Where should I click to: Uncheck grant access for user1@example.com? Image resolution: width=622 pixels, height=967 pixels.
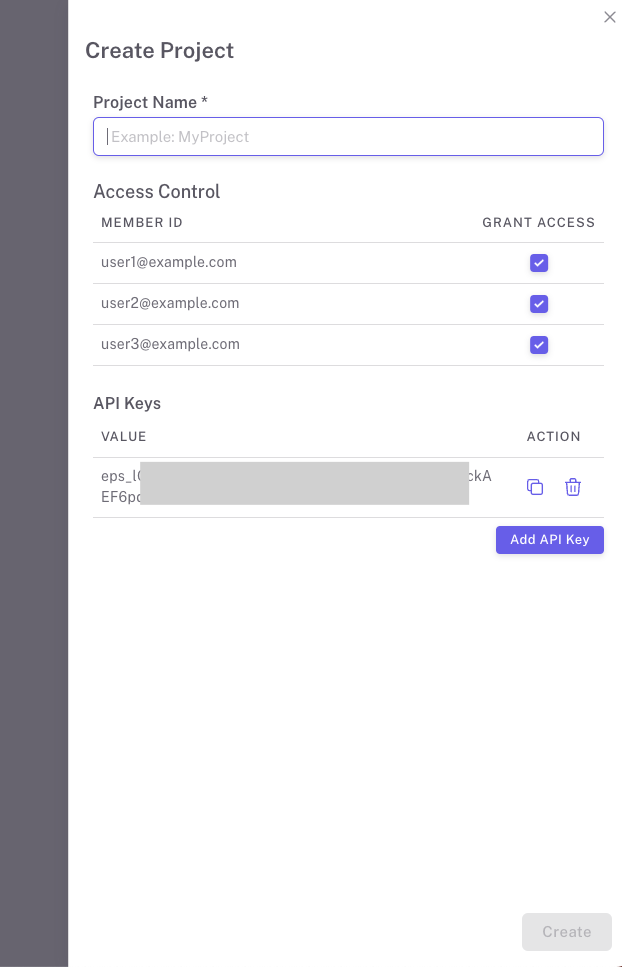pos(539,263)
